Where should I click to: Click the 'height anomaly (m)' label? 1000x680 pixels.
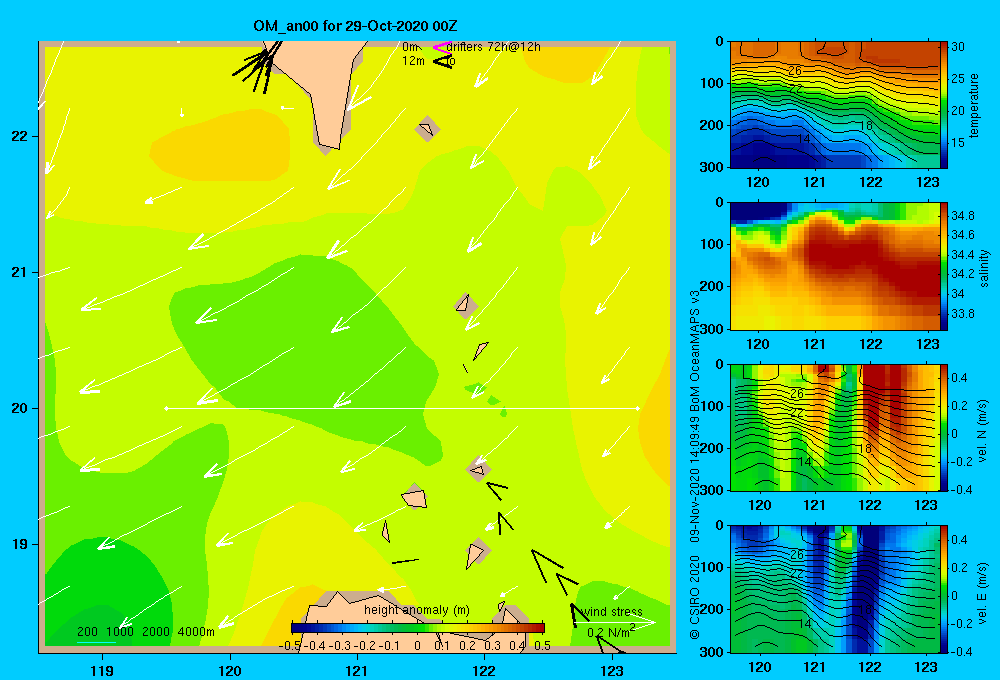[x=416, y=610]
